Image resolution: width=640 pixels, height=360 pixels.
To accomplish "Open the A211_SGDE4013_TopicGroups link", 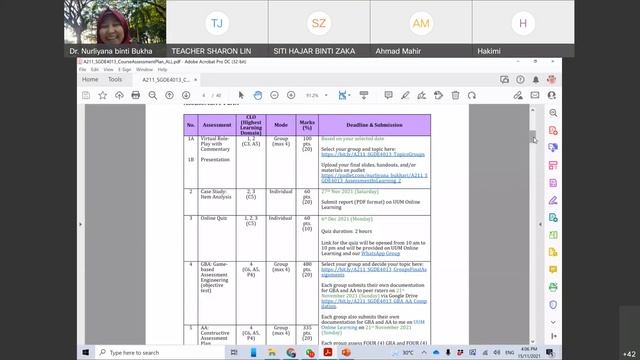I will tap(373, 155).
